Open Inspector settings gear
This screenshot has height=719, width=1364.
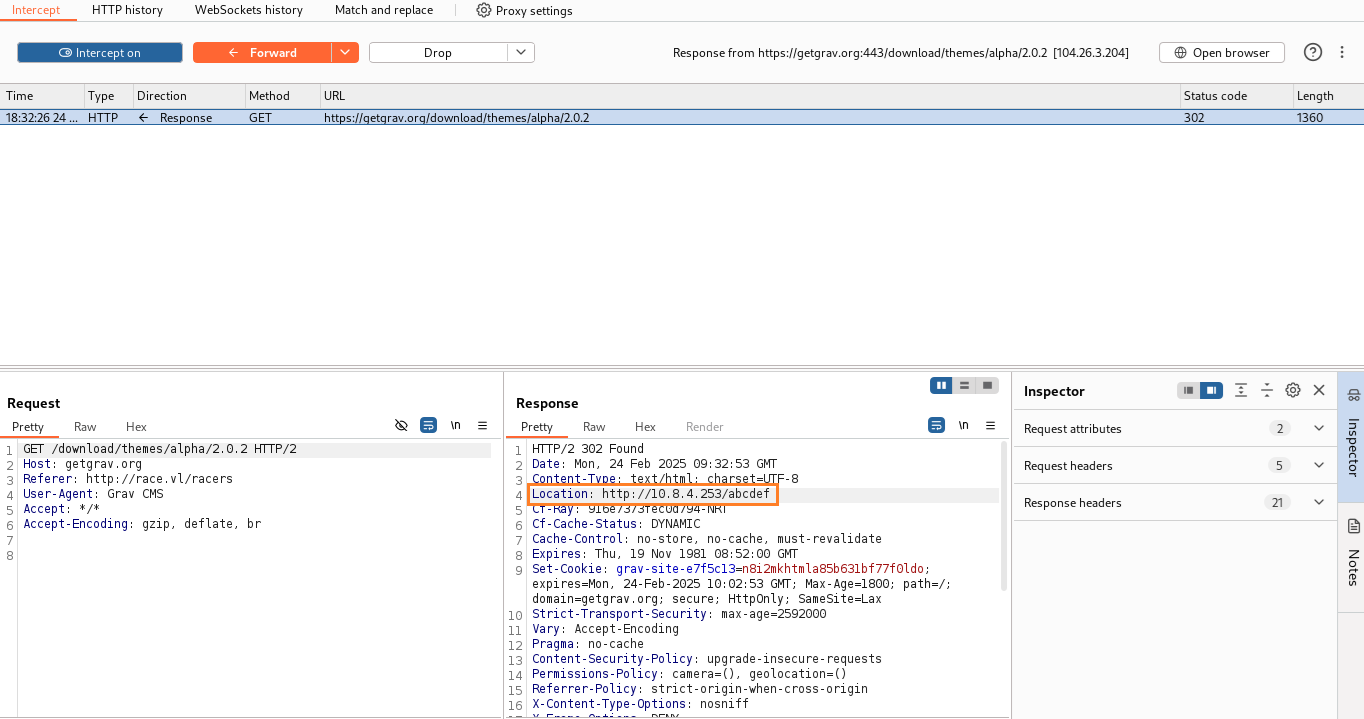(1293, 390)
